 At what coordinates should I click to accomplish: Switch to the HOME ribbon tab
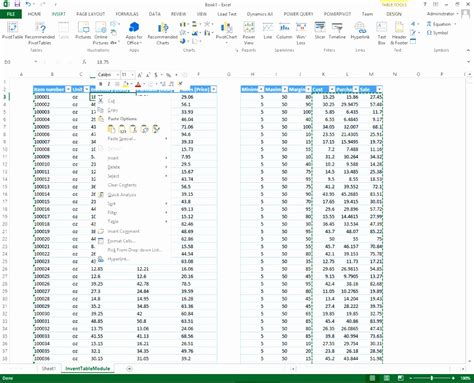(34, 14)
